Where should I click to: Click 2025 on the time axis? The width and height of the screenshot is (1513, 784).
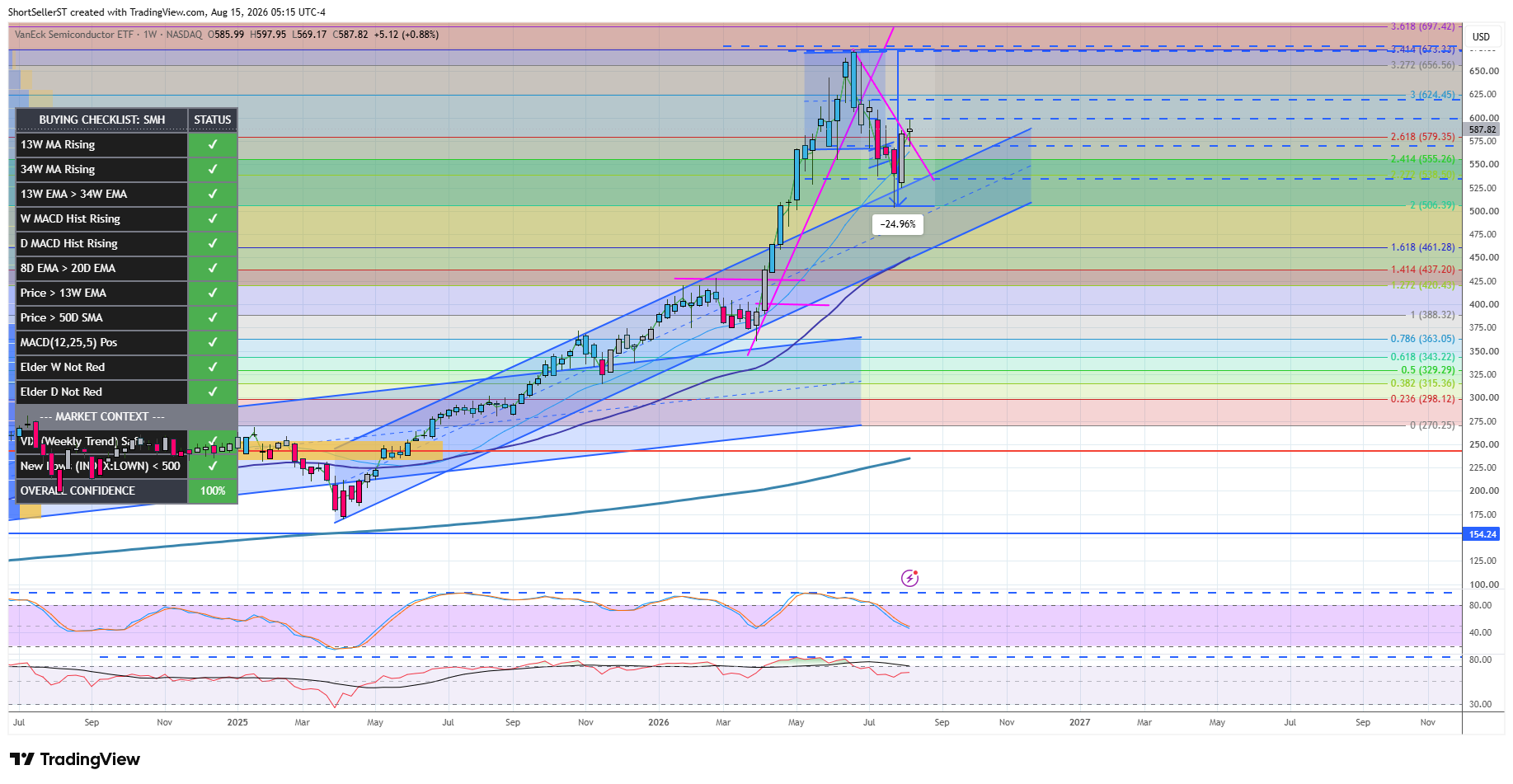click(237, 722)
